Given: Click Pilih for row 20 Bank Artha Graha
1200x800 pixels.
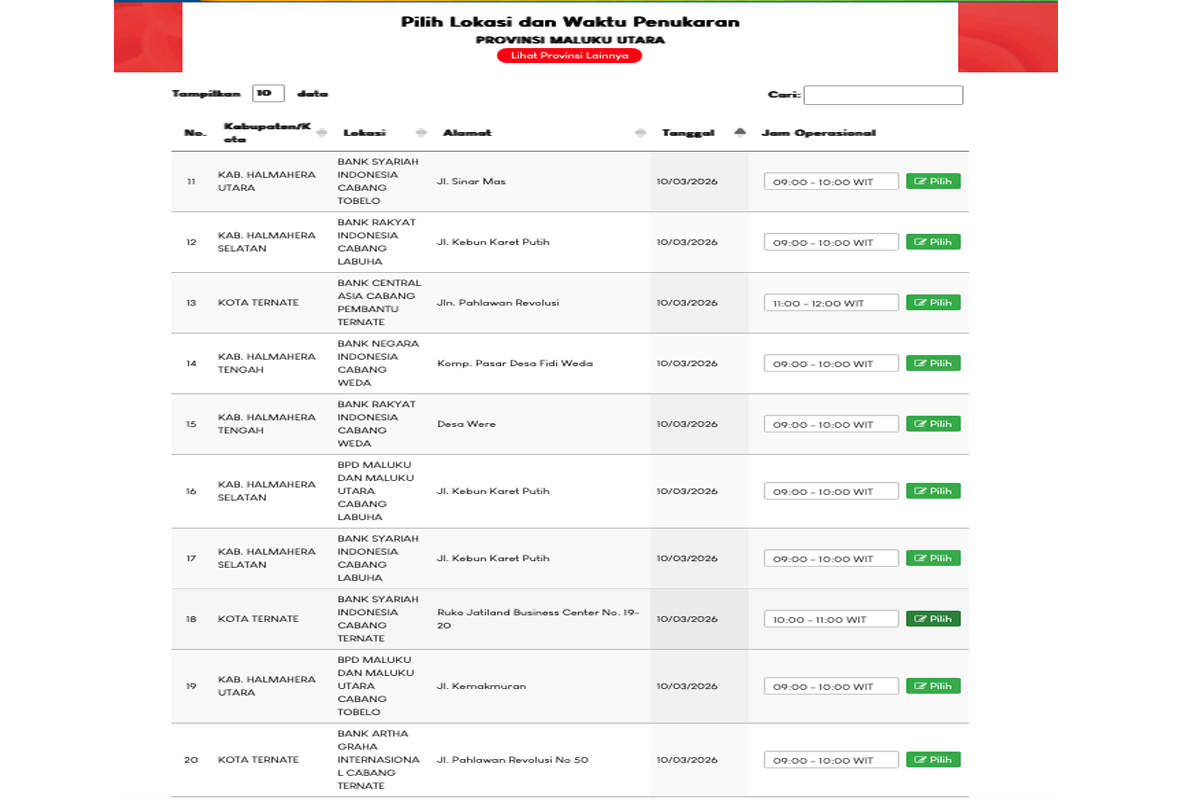Looking at the screenshot, I should point(933,760).
